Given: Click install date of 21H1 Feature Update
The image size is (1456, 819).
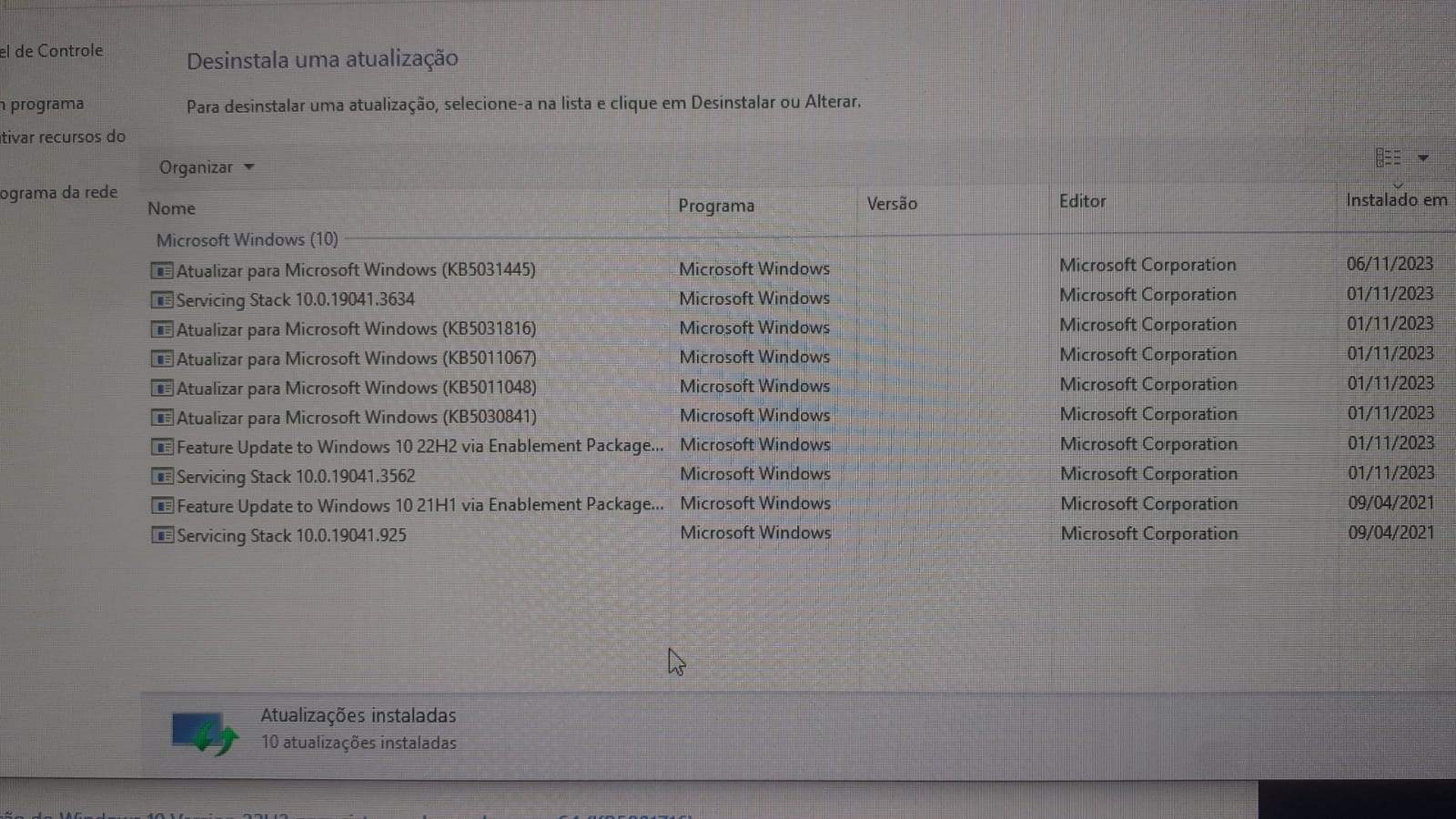Looking at the screenshot, I should tap(1390, 503).
